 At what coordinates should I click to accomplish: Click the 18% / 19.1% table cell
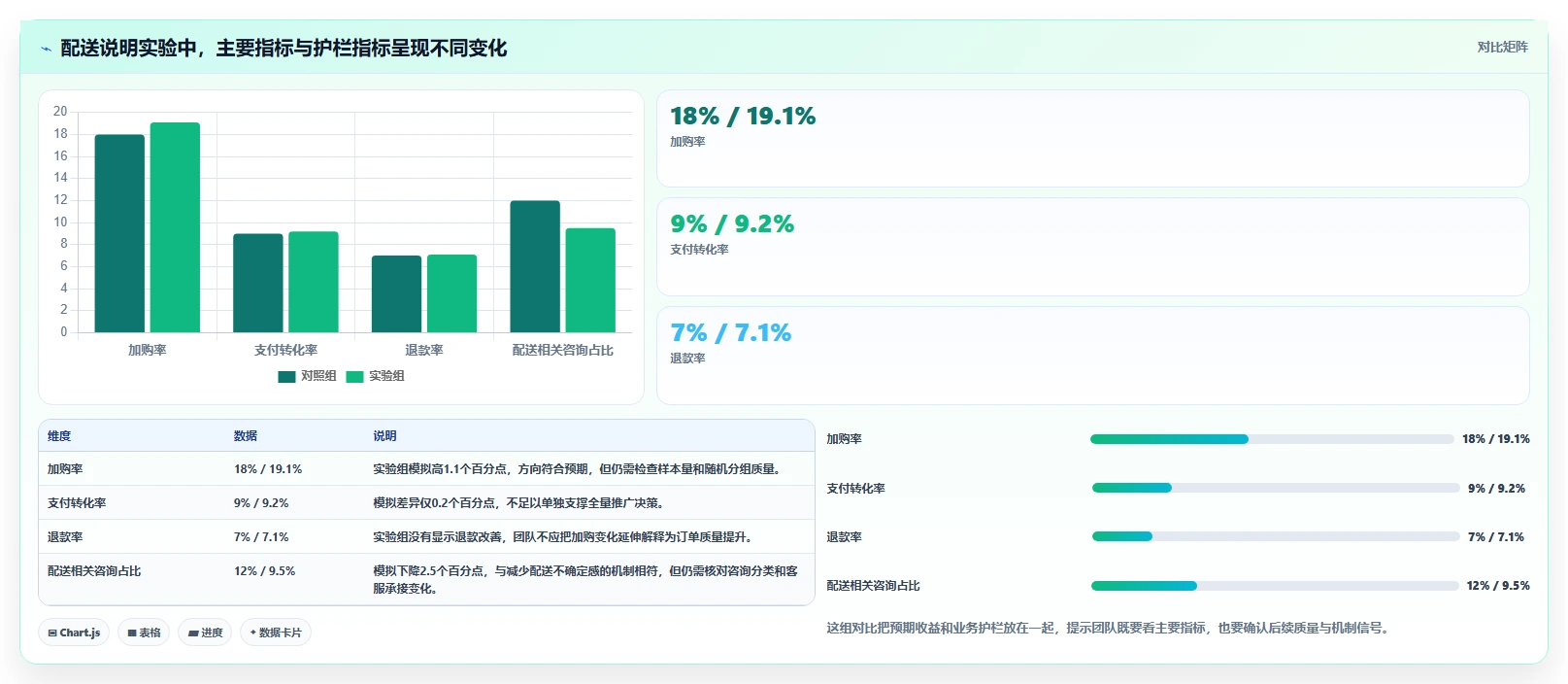pyautogui.click(x=268, y=469)
